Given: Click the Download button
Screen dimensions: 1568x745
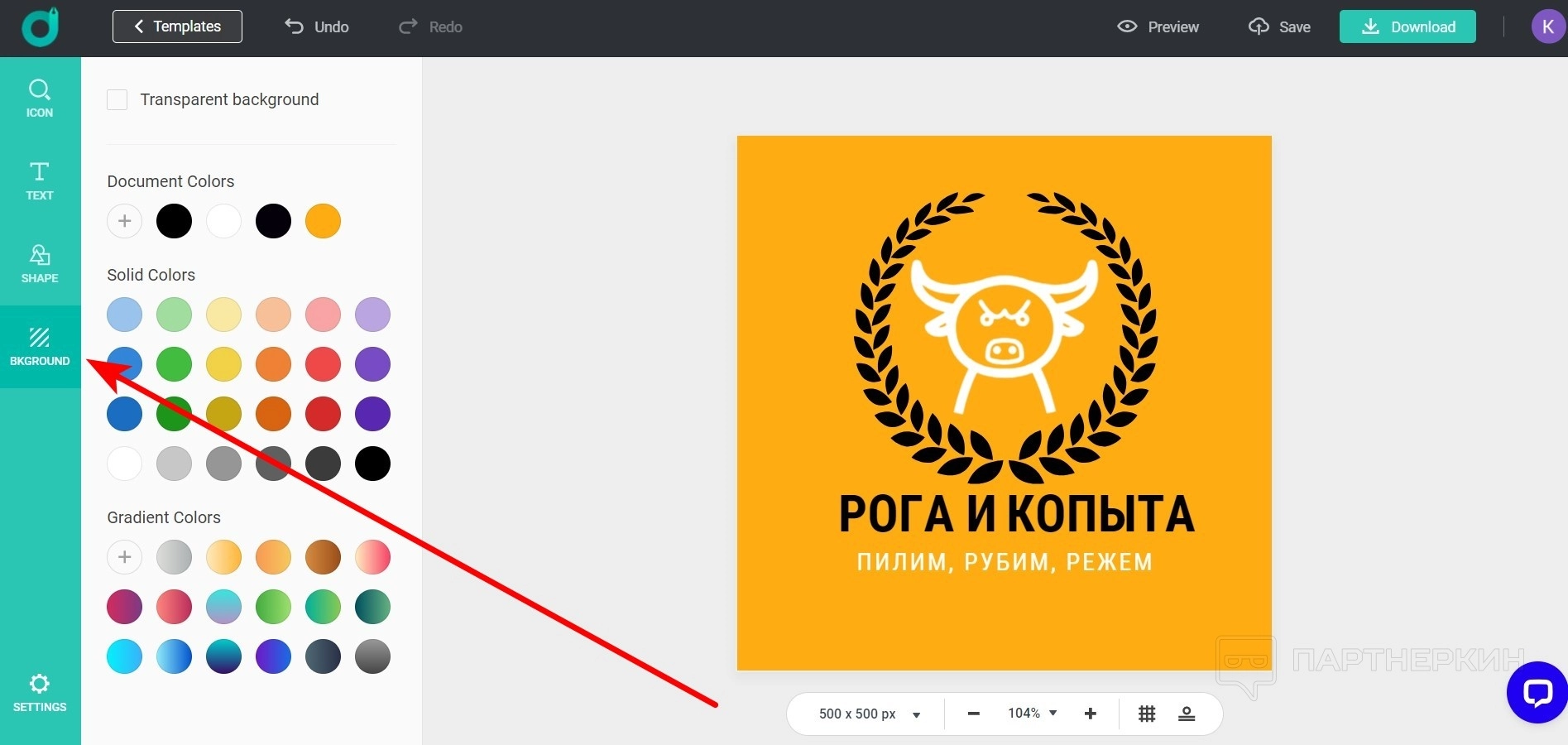Looking at the screenshot, I should click(1407, 26).
